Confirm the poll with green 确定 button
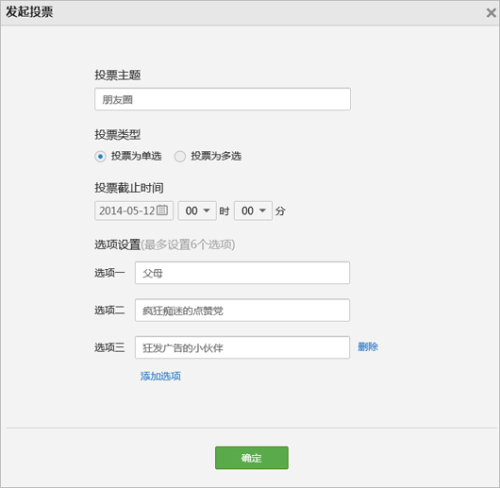 point(252,458)
